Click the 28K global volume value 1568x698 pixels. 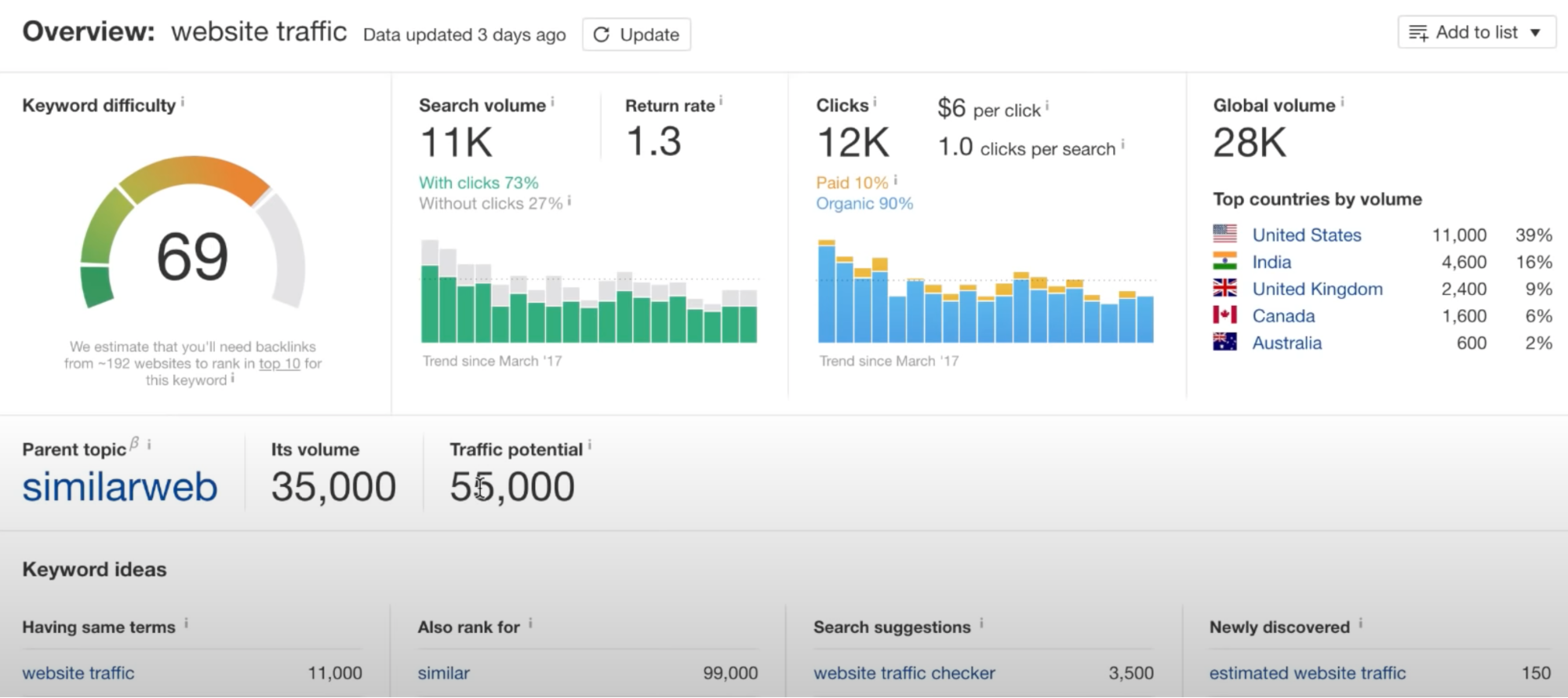click(x=1250, y=143)
